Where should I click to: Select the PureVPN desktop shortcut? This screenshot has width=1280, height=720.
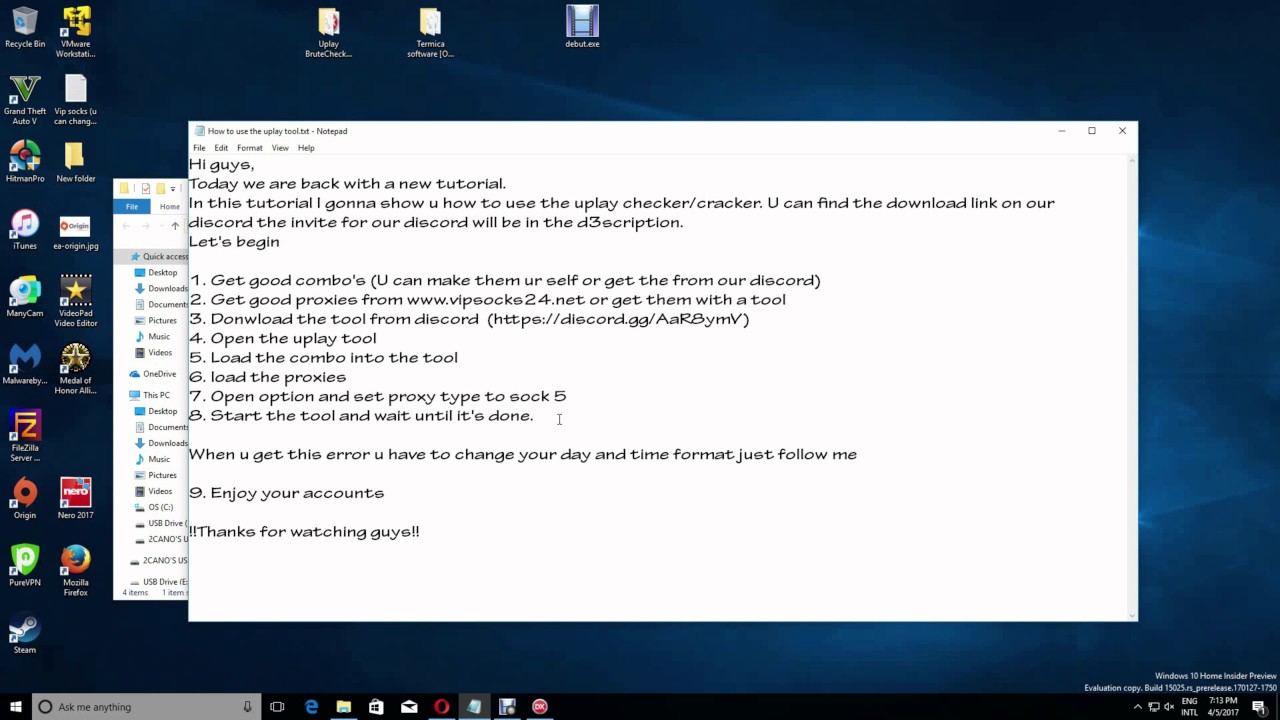25,566
